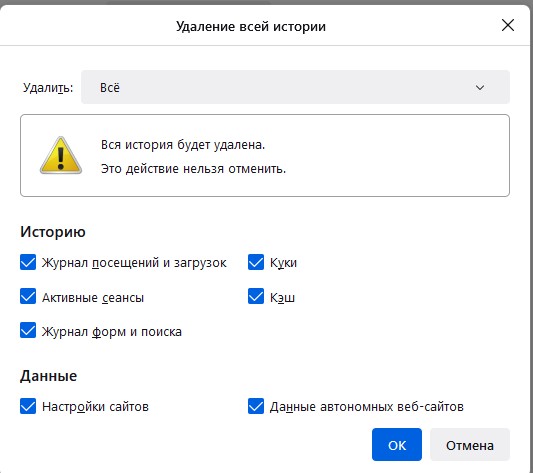Disable Данные автономных веб-сайтов checkbox
The width and height of the screenshot is (533, 473).
256,406
